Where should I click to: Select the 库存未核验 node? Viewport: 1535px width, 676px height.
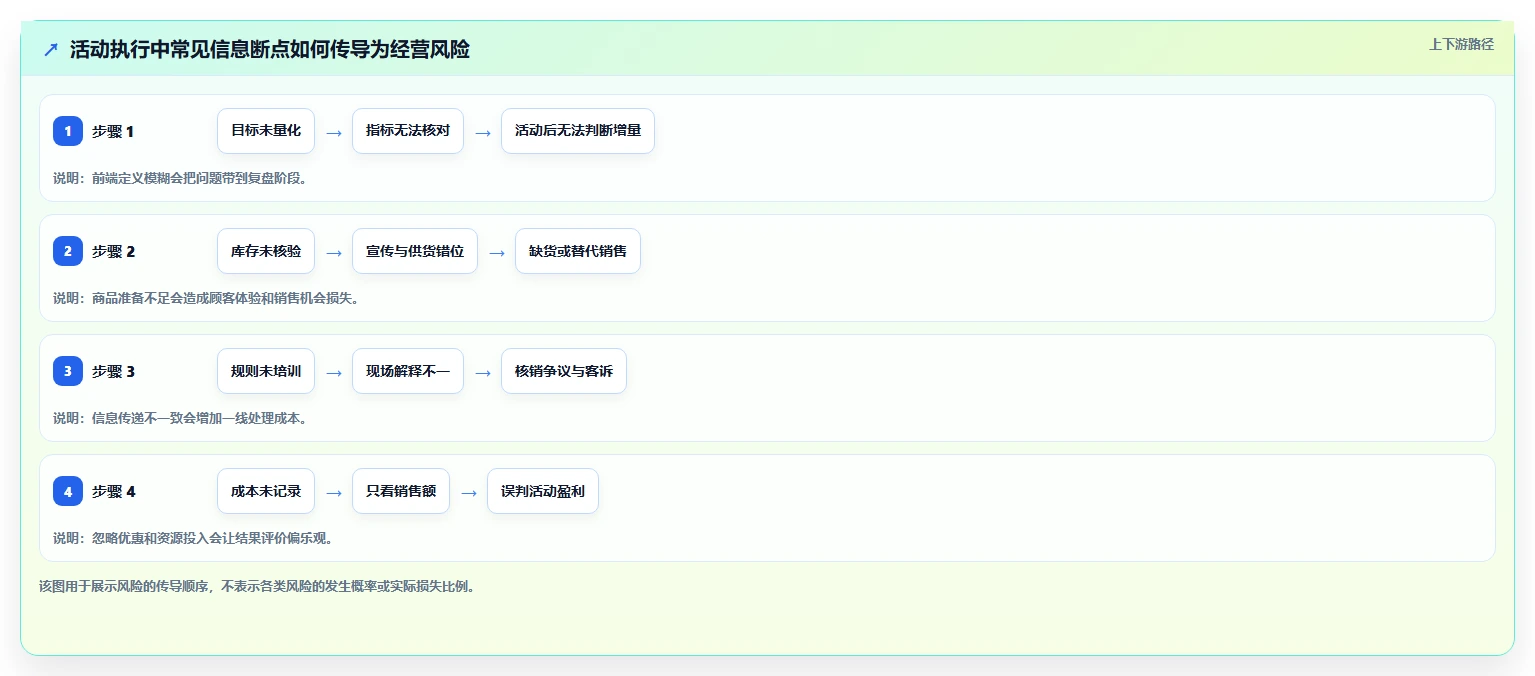point(266,251)
